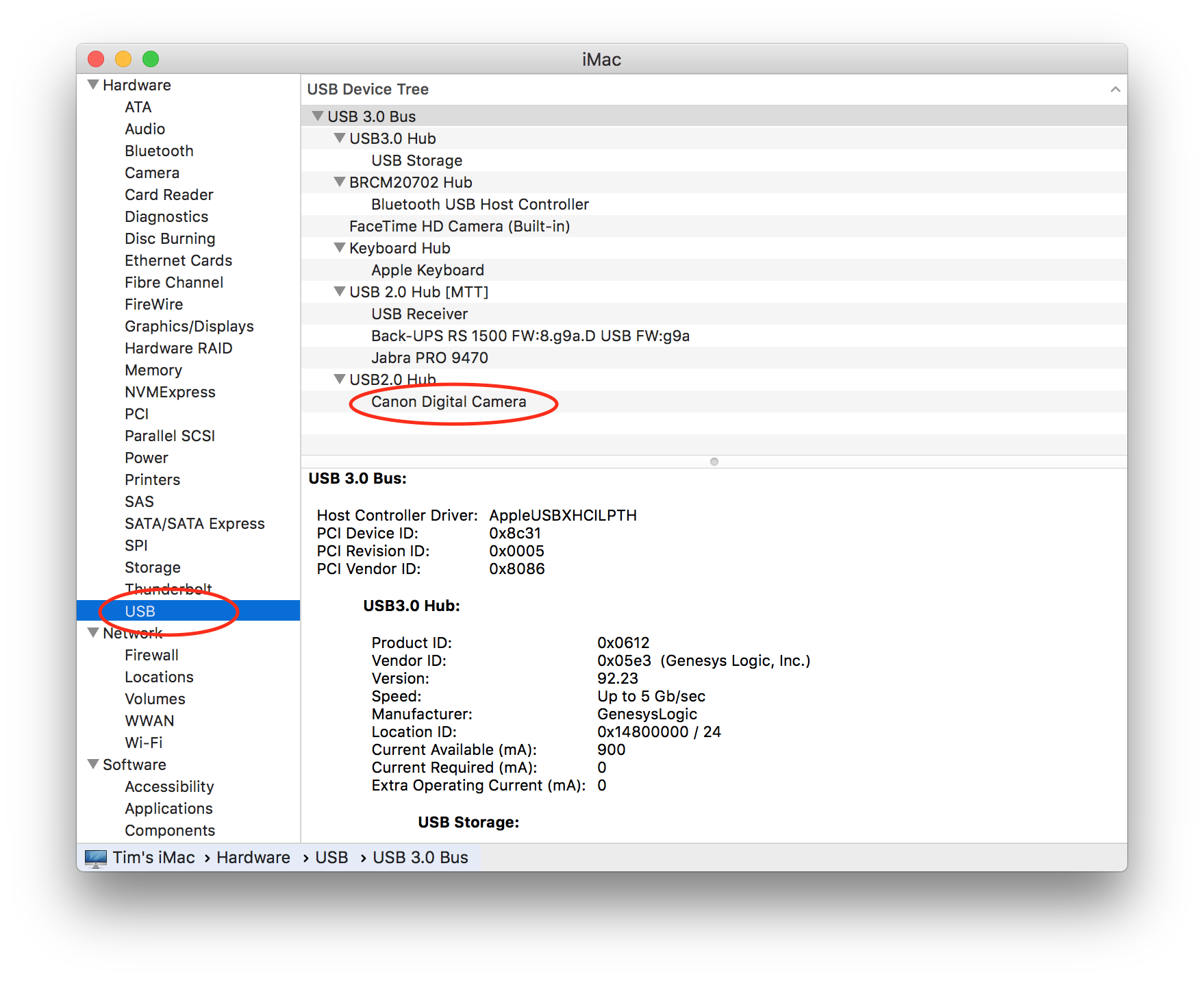Collapse the Software section in the sidebar
The width and height of the screenshot is (1204, 981).
click(92, 765)
